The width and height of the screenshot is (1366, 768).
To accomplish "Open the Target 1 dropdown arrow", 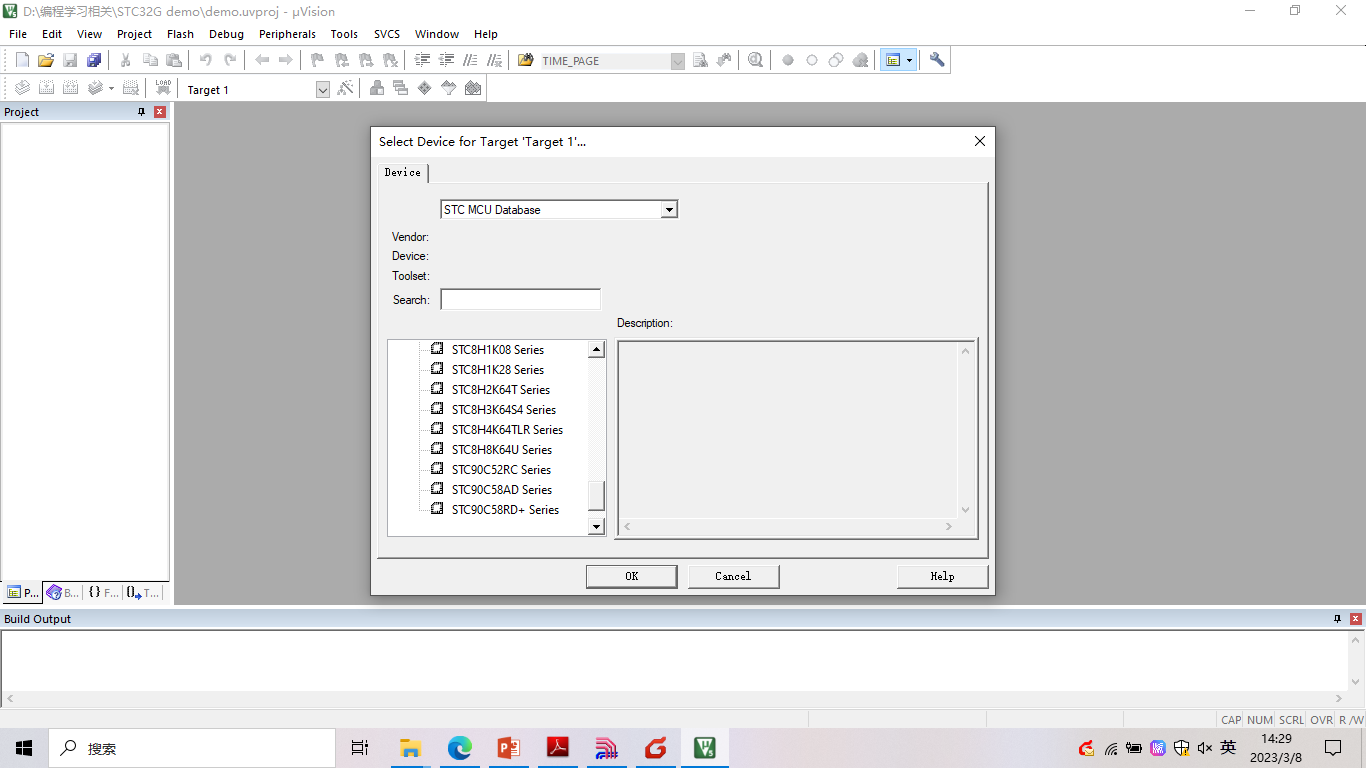I will point(322,90).
